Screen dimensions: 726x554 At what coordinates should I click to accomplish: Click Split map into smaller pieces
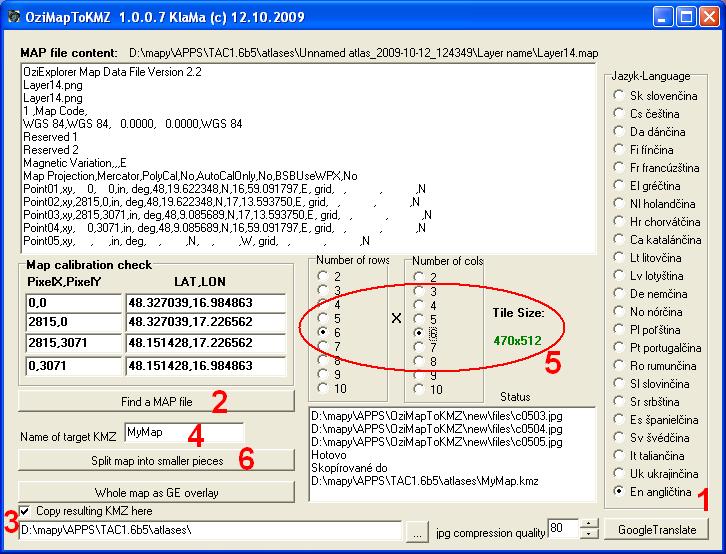point(156,461)
